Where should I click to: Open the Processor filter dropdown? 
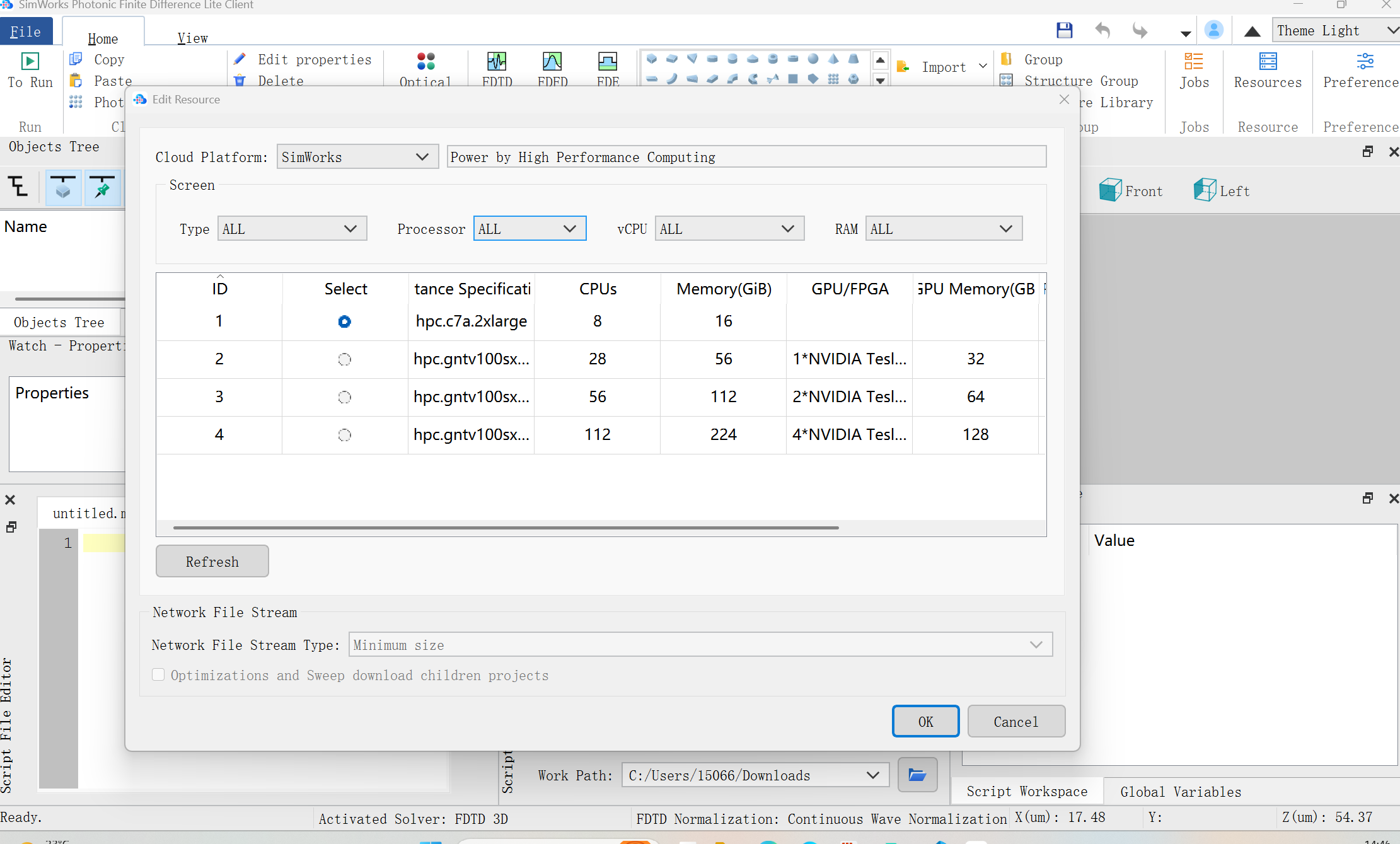(x=529, y=229)
